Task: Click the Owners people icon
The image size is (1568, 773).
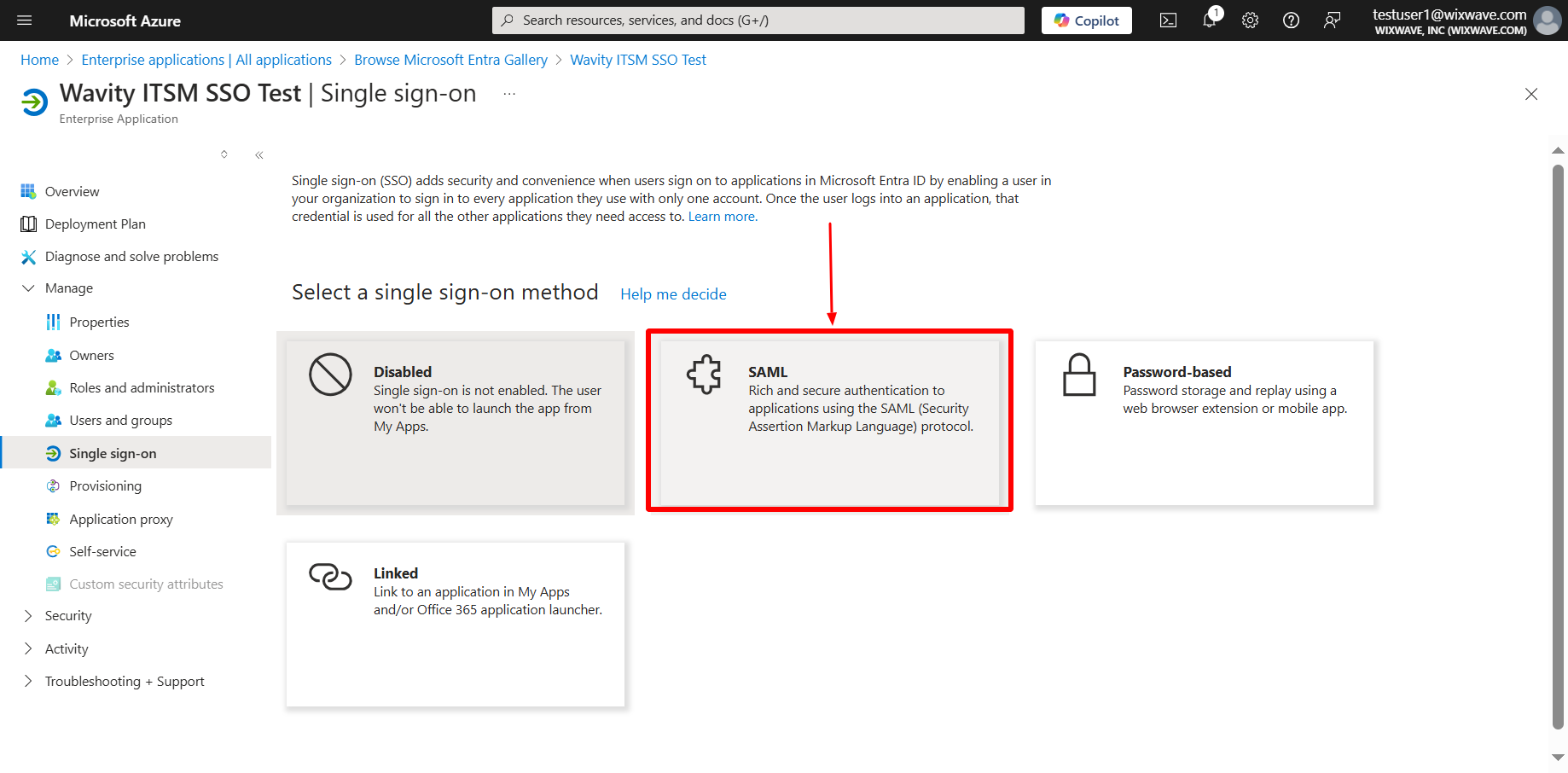Action: point(53,355)
